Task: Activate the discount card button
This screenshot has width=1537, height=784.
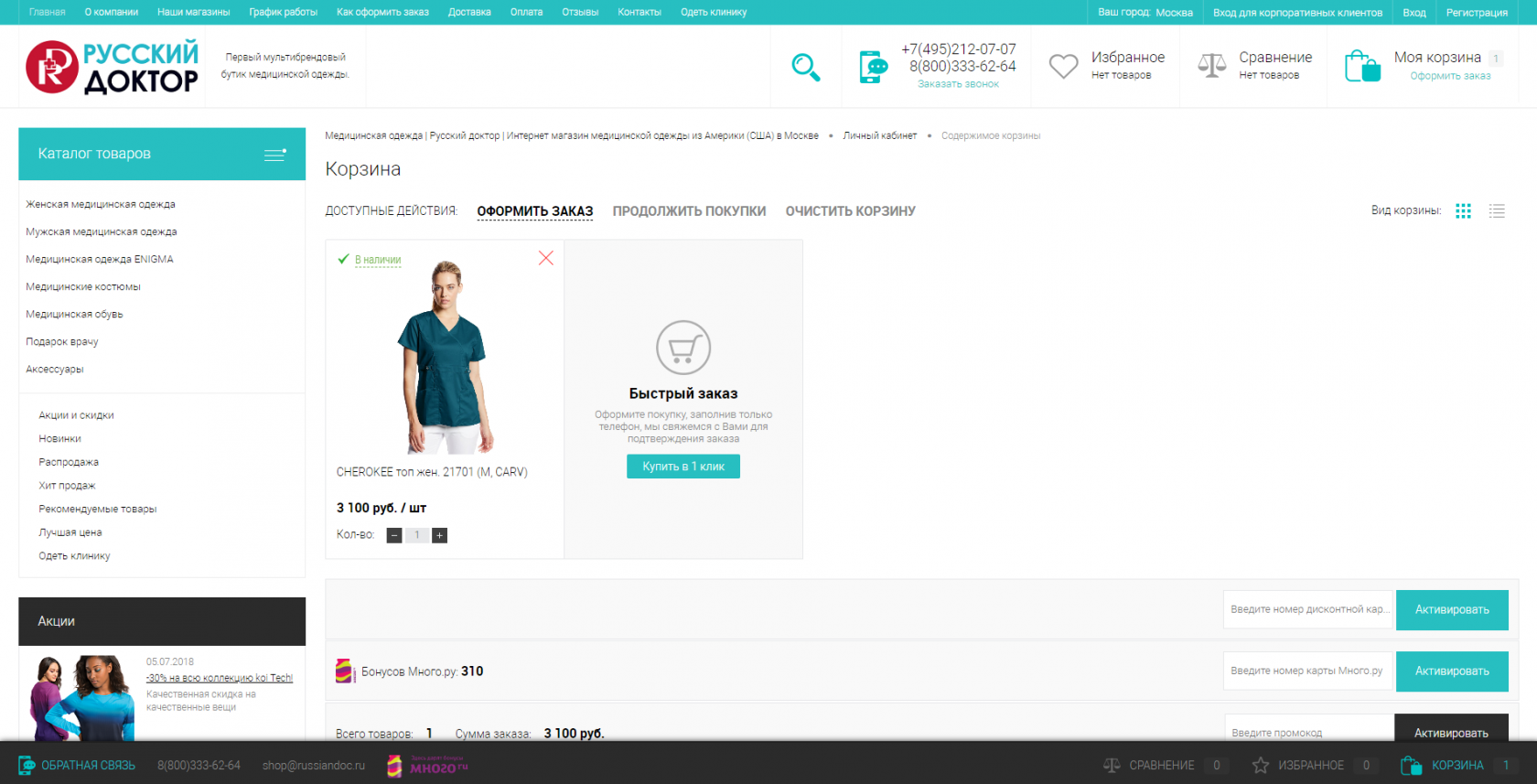Action: pyautogui.click(x=1452, y=610)
